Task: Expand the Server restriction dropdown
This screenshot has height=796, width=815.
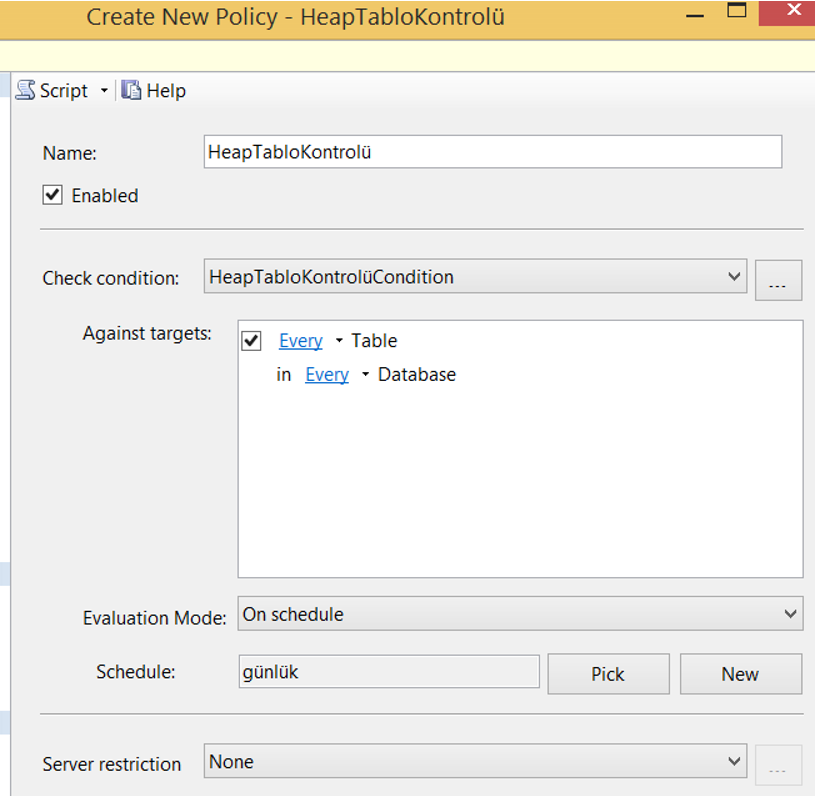Action: pos(475,761)
